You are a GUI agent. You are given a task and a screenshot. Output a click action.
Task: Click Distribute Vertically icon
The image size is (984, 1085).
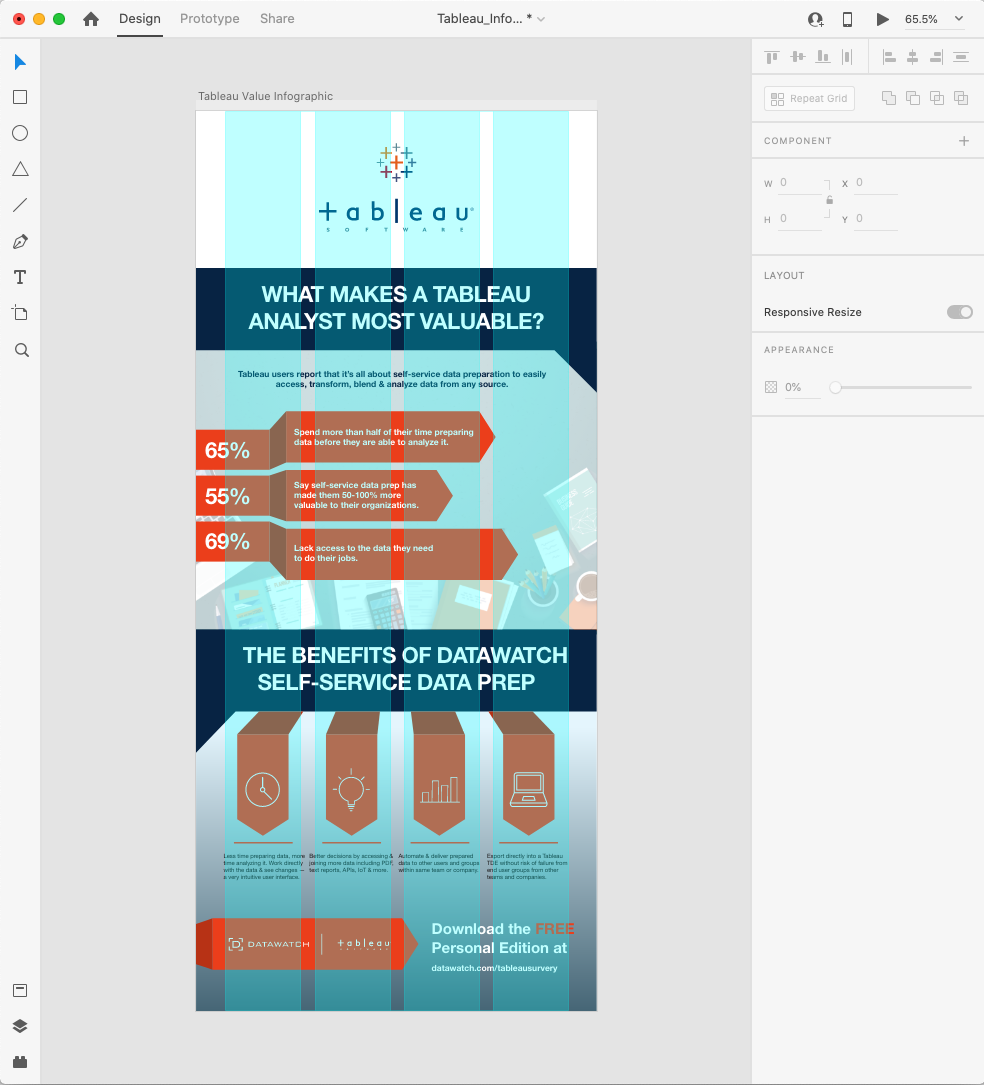[961, 57]
